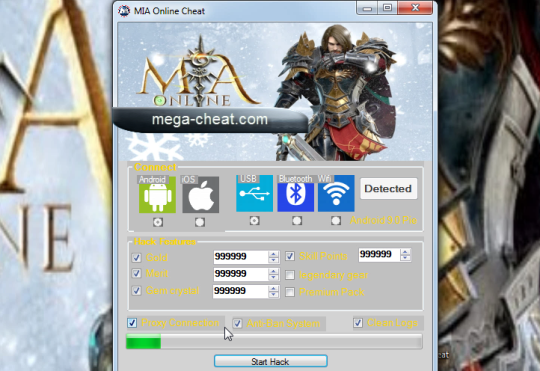
Task: Increase the Gem crystal value with up arrow
Action: (x=274, y=288)
